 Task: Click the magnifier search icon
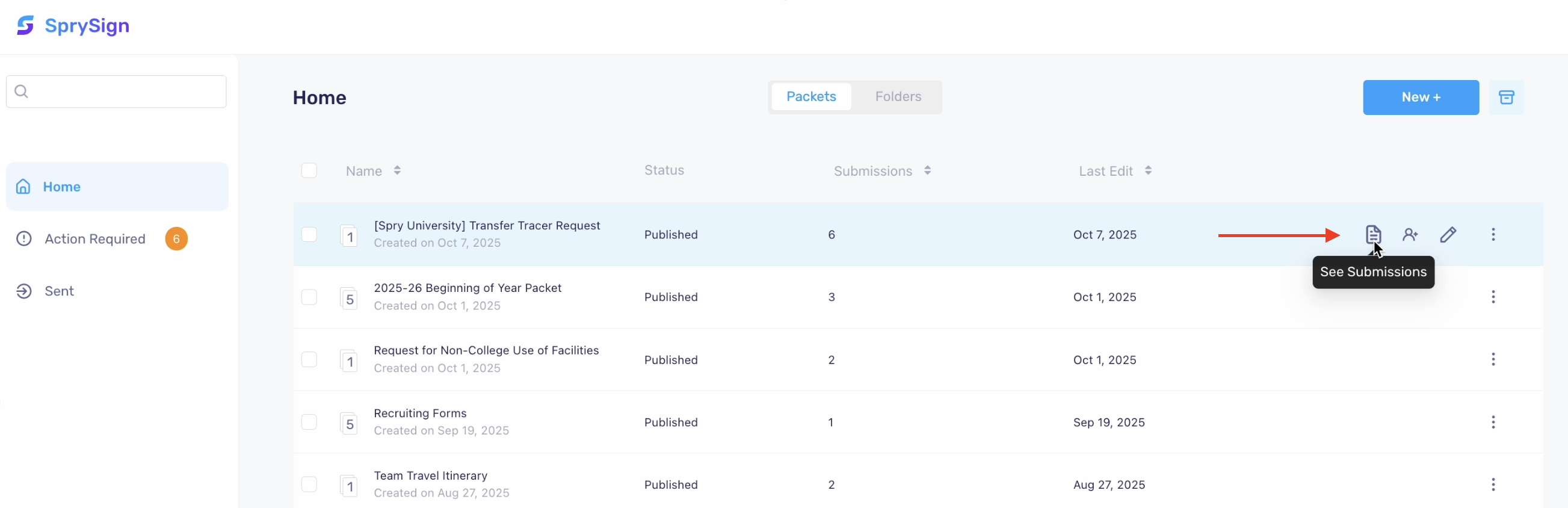(21, 91)
